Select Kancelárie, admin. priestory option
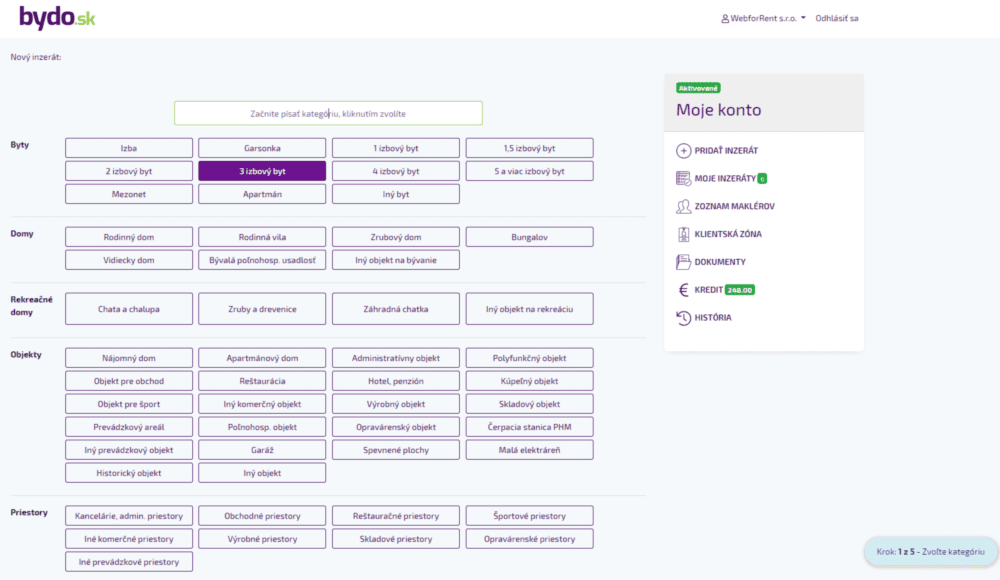Screen dimensions: 1000x580 click(129, 516)
